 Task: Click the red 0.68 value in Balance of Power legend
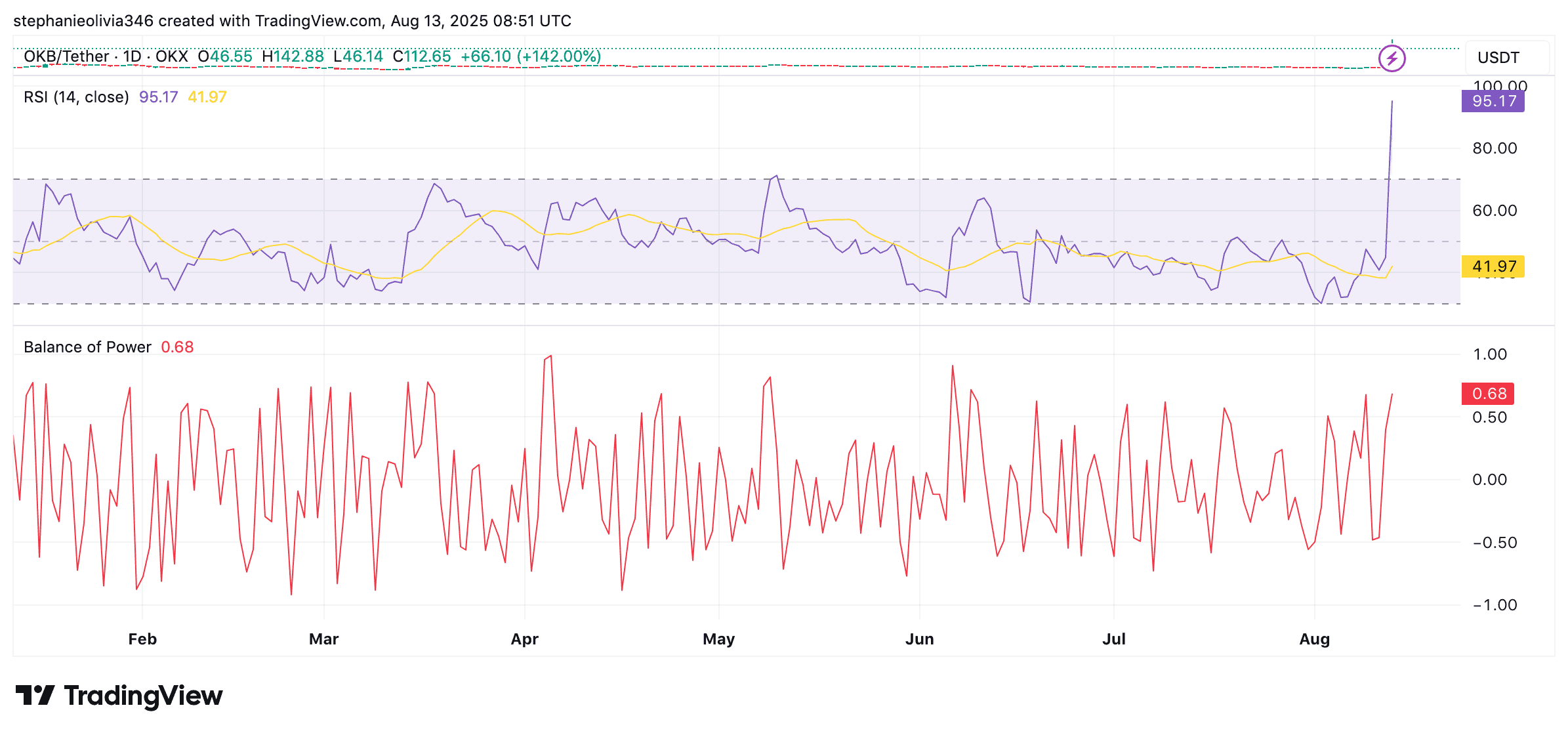177,347
